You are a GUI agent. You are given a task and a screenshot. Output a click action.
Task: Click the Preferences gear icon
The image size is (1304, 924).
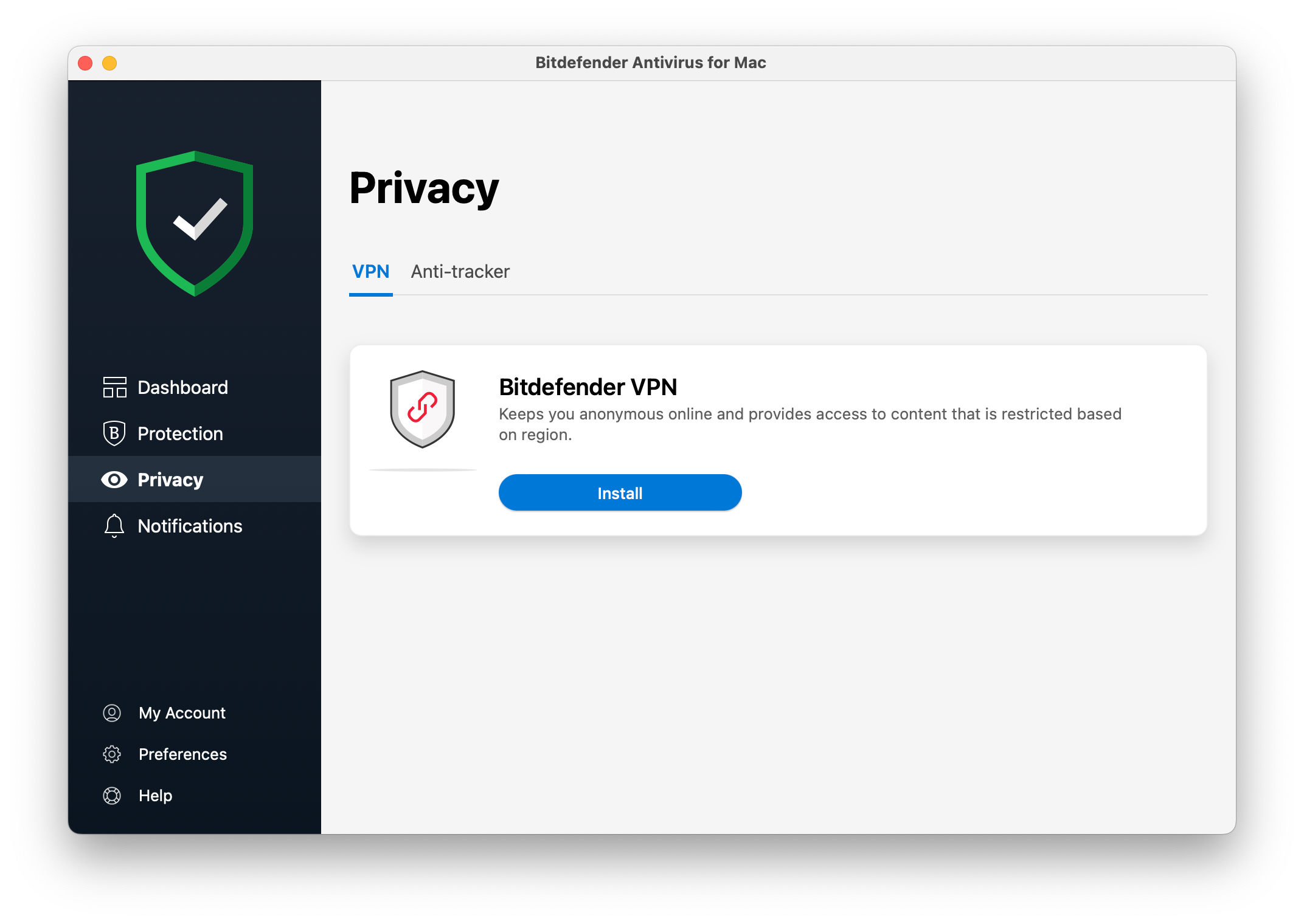[112, 754]
